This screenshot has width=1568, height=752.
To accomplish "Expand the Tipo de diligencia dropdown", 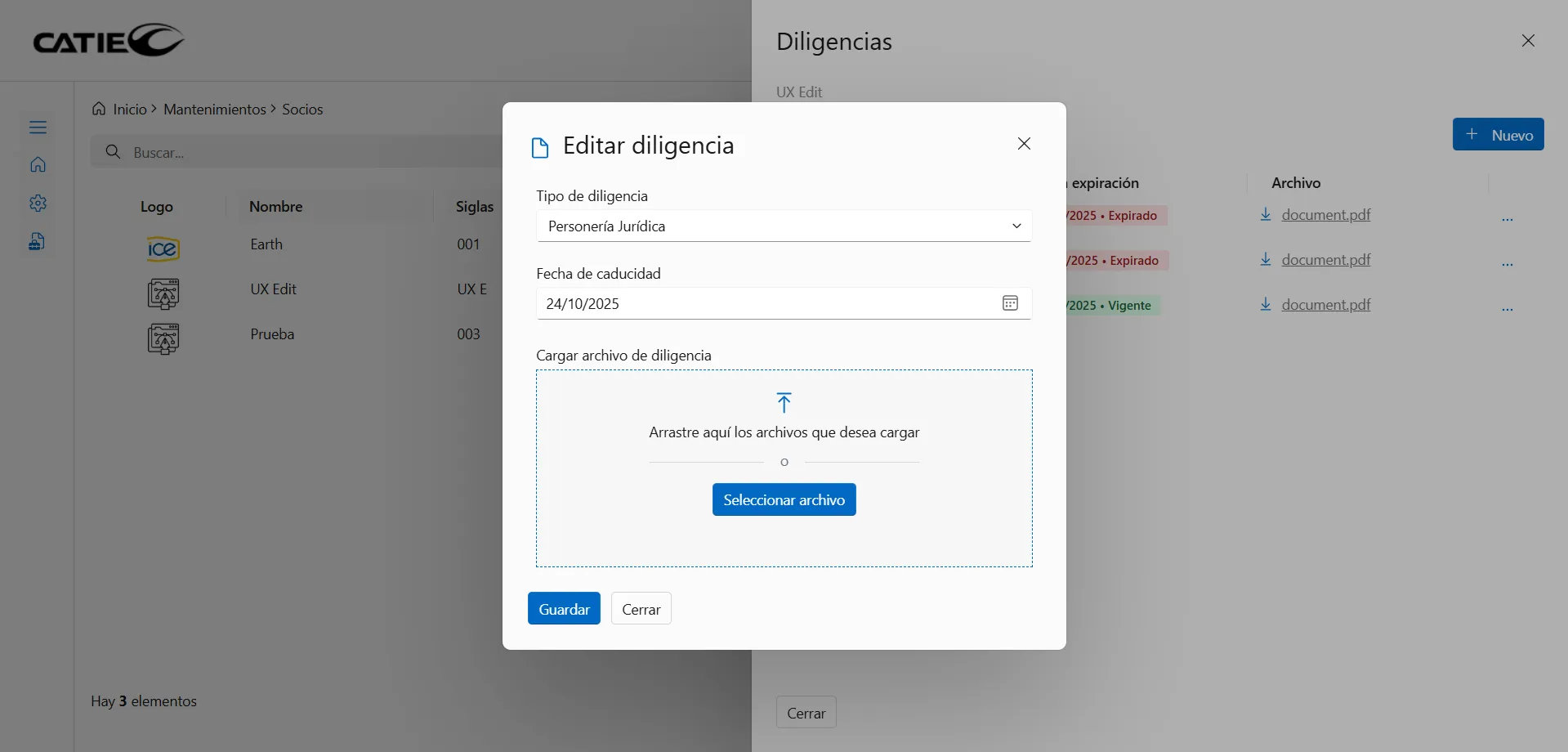I will click(1016, 226).
